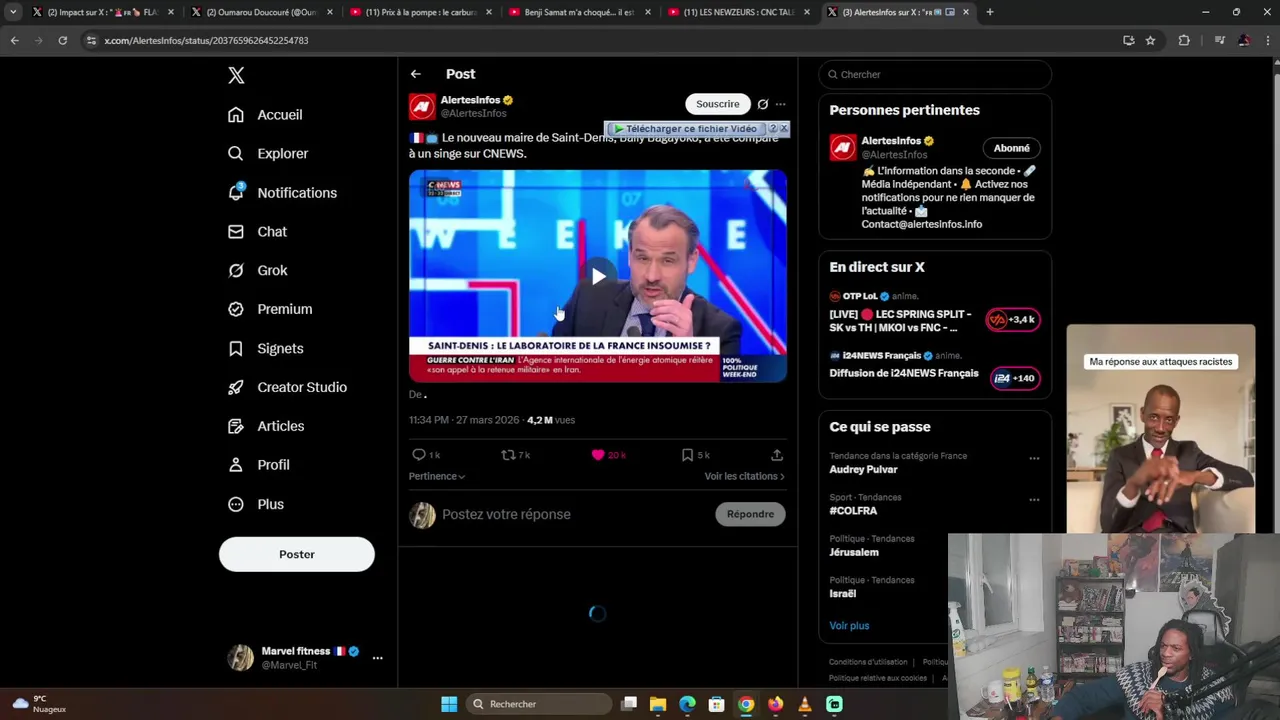This screenshot has width=1280, height=720.
Task: Switch to the Benji Samat tab
Action: coord(580,12)
